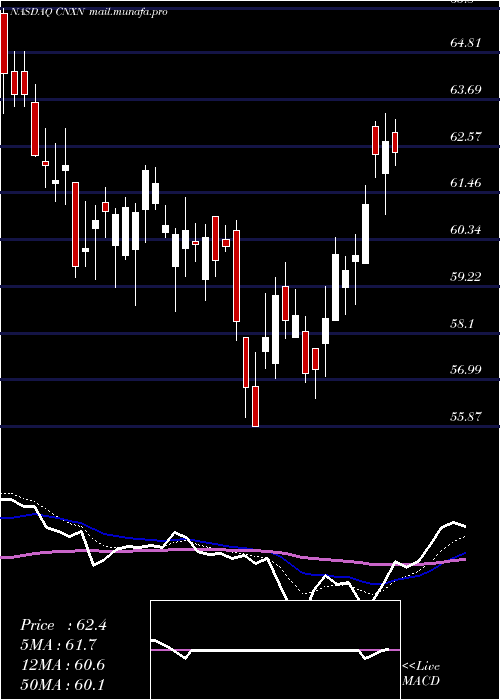Image resolution: width=500 pixels, height=700 pixels.
Task: Click the 62.57 price axis label
Action: 466,137
